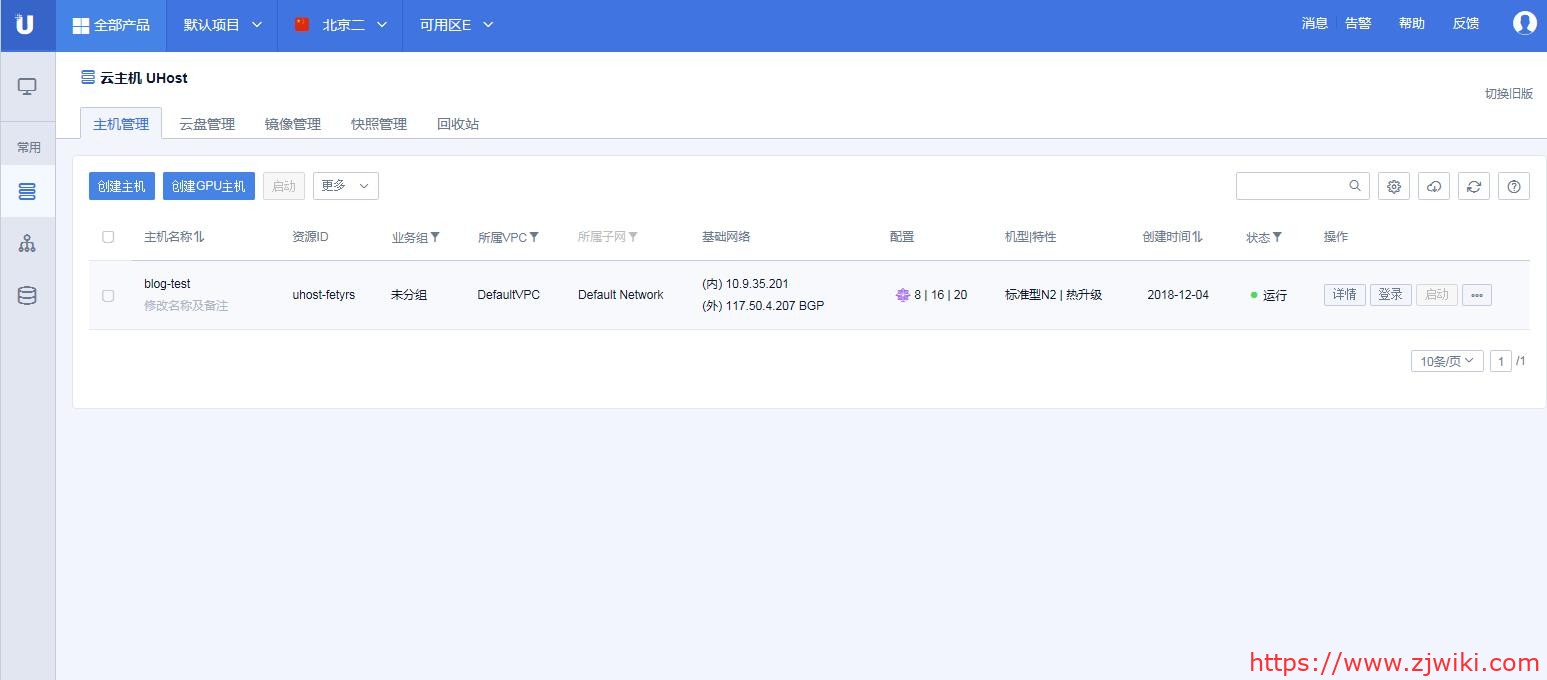Click the cloud download export icon
Screen dimensions: 1547x680
click(1434, 186)
